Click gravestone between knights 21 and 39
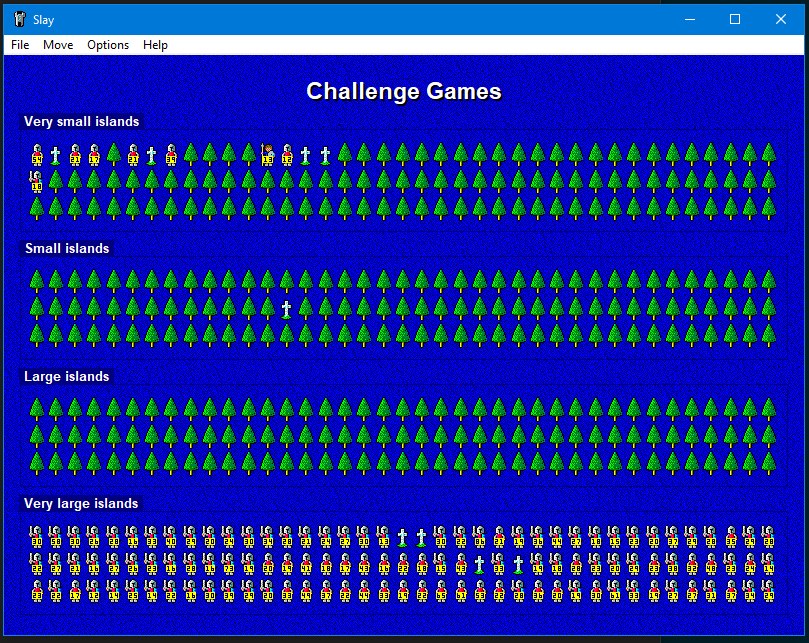The height and width of the screenshot is (643, 809). pyautogui.click(x=152, y=155)
